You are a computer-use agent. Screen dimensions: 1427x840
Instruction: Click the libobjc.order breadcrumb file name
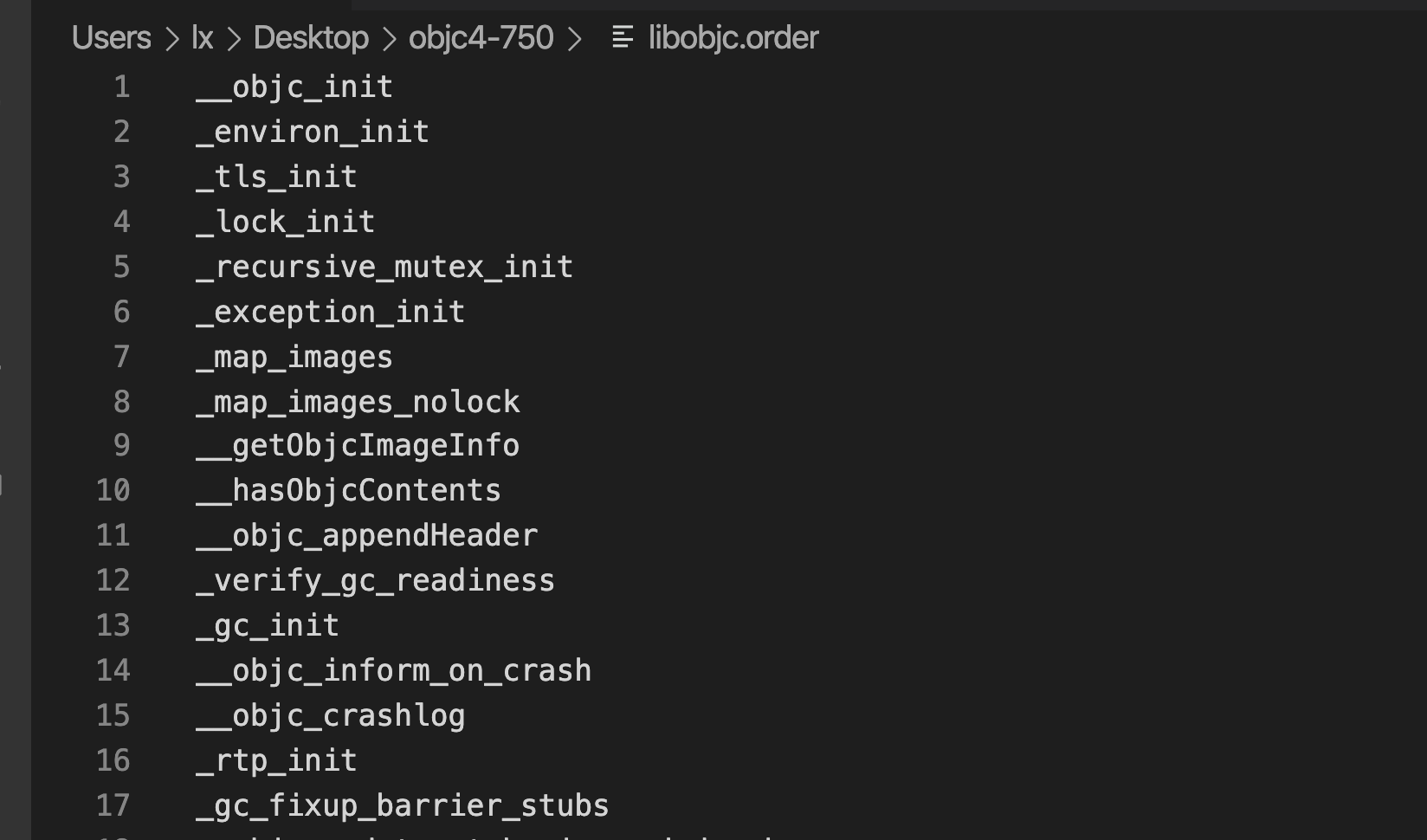pyautogui.click(x=733, y=37)
